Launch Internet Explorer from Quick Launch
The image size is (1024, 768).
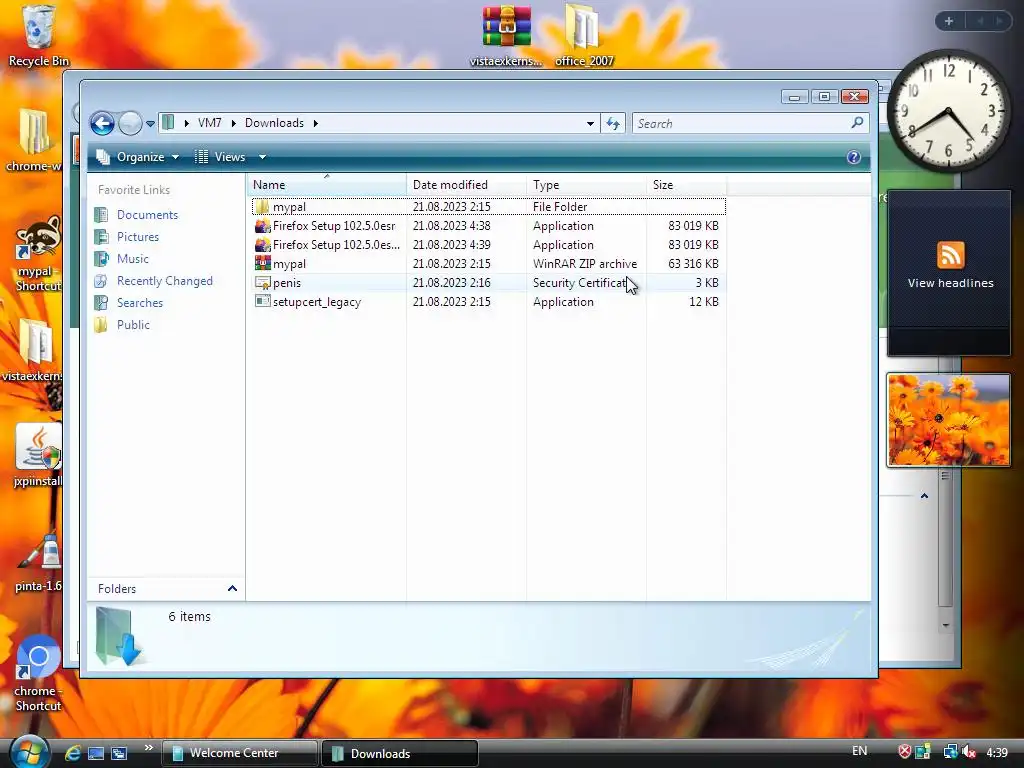[x=72, y=753]
